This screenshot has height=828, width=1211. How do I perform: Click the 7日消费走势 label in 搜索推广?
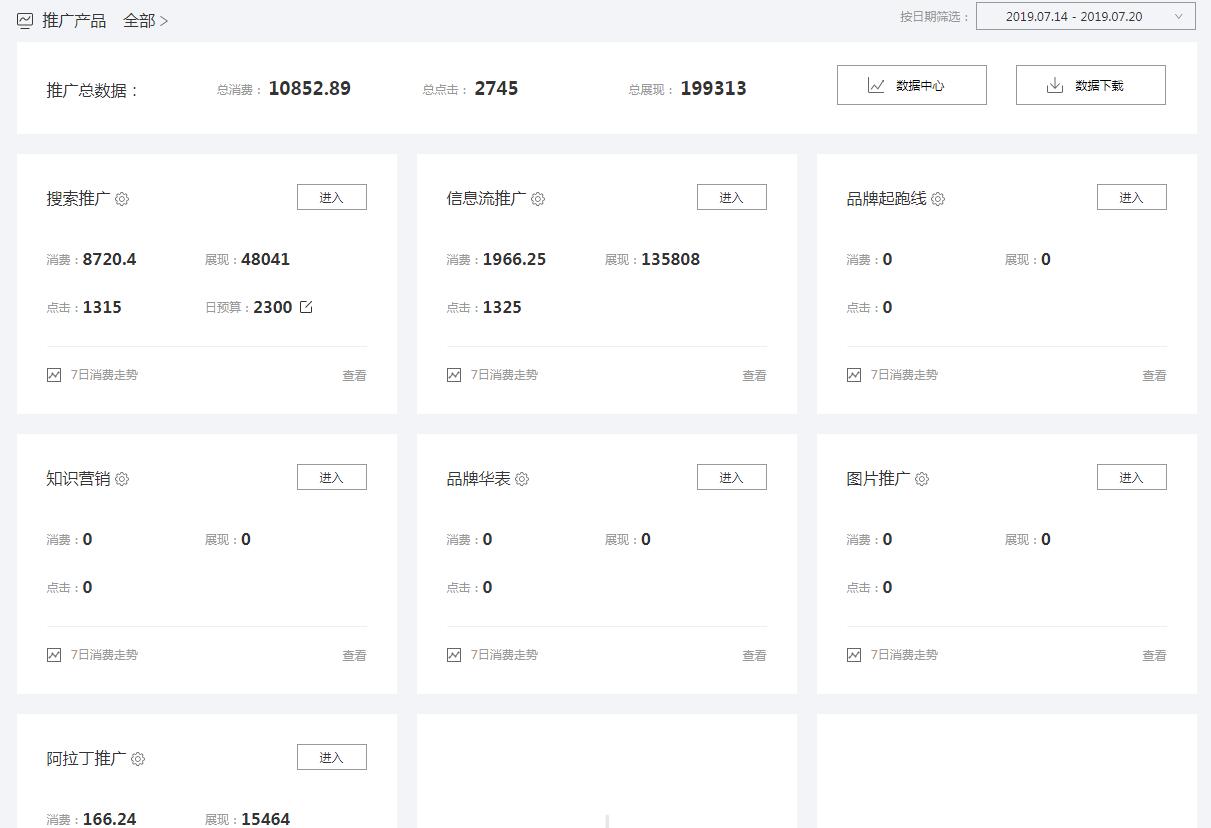104,375
